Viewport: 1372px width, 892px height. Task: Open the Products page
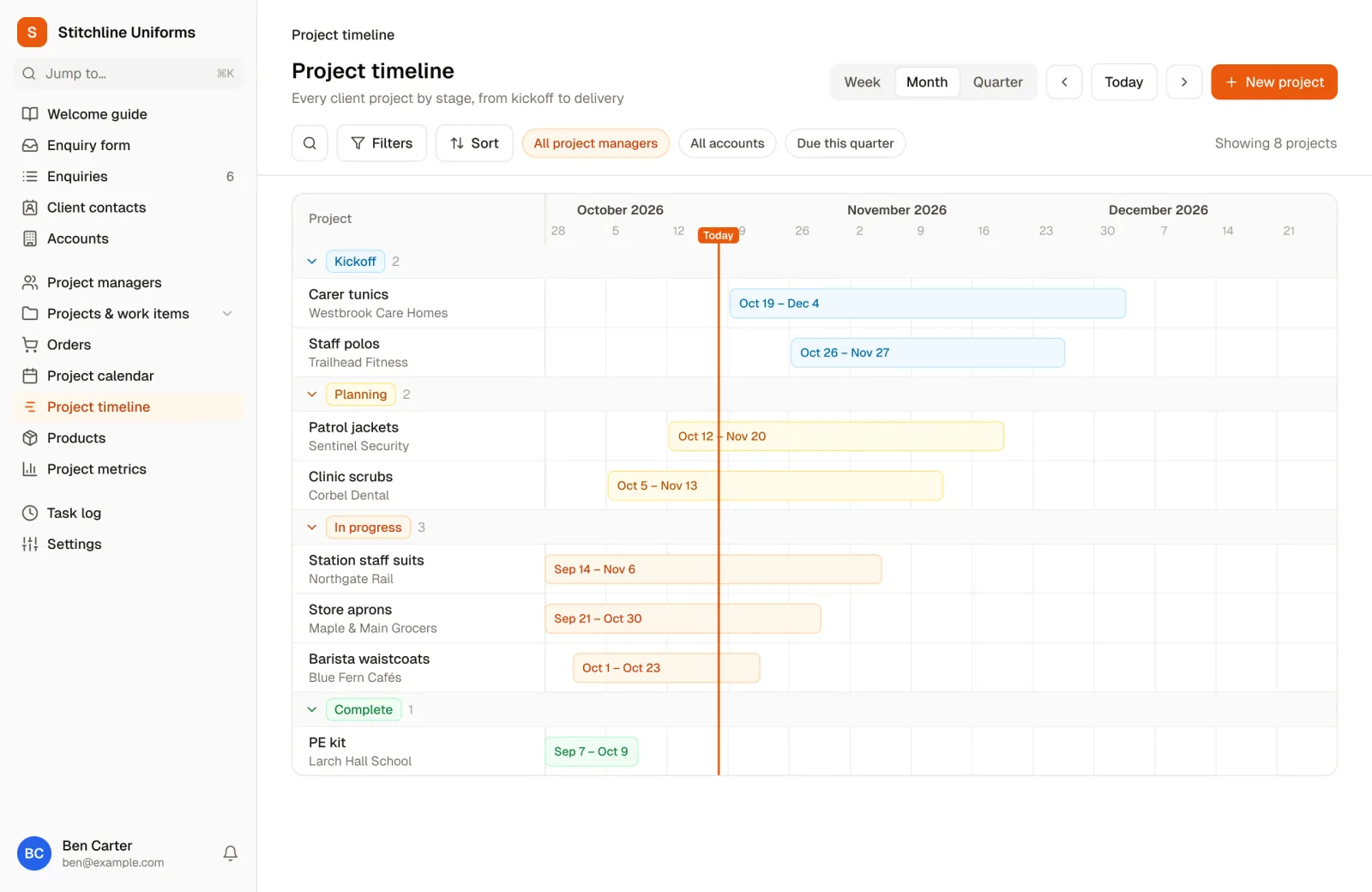coord(129,437)
